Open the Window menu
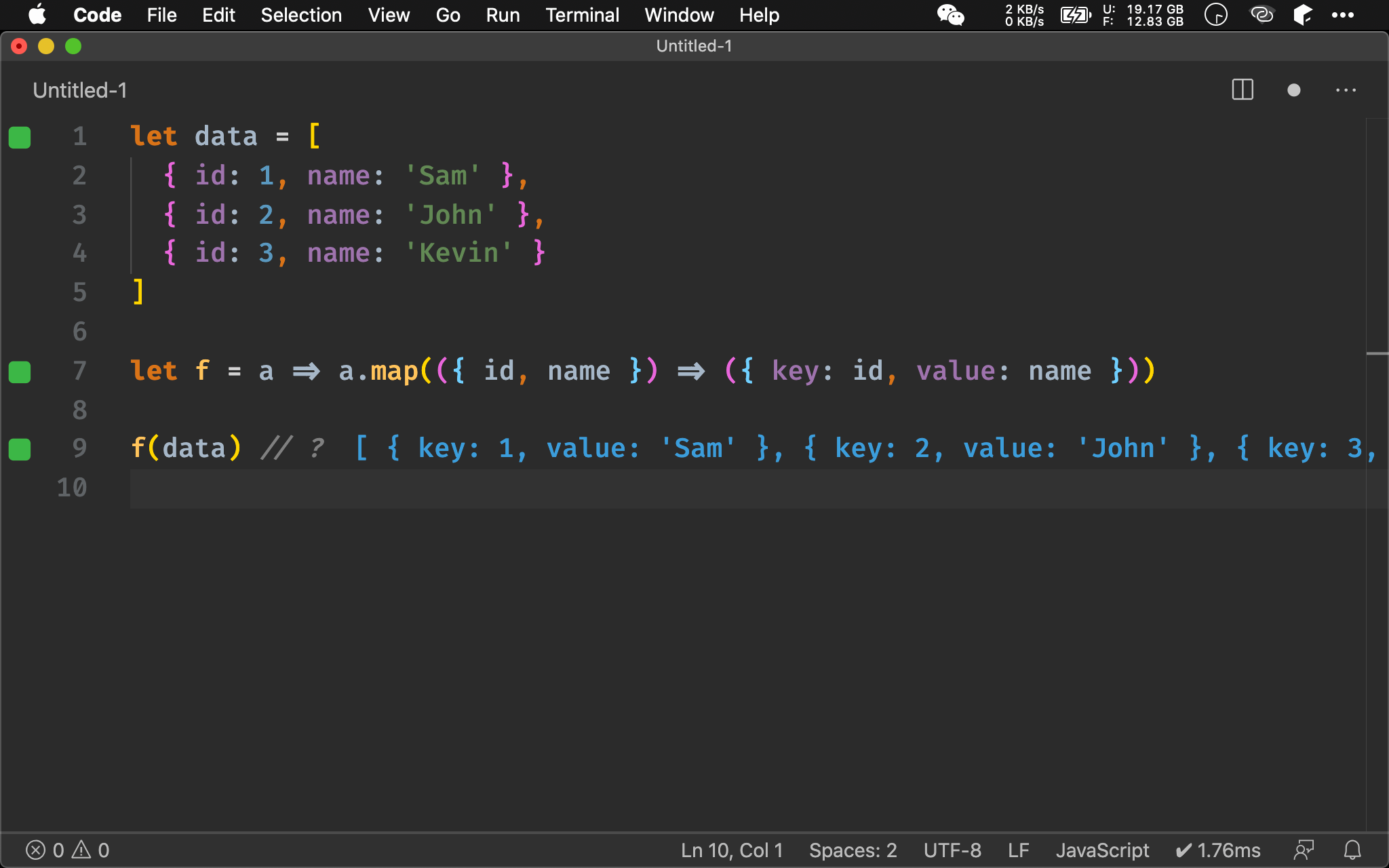The width and height of the screenshot is (1389, 868). tap(679, 15)
